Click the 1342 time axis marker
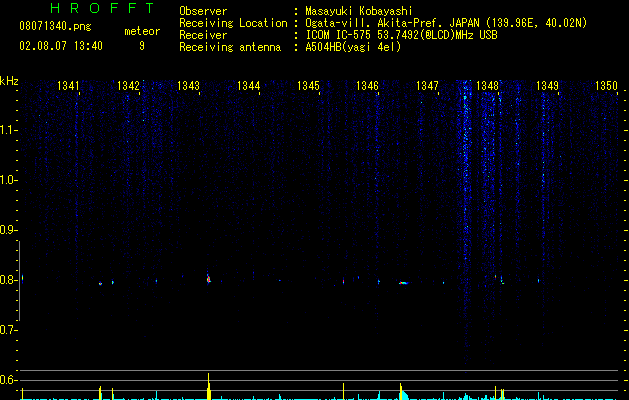 [x=128, y=86]
